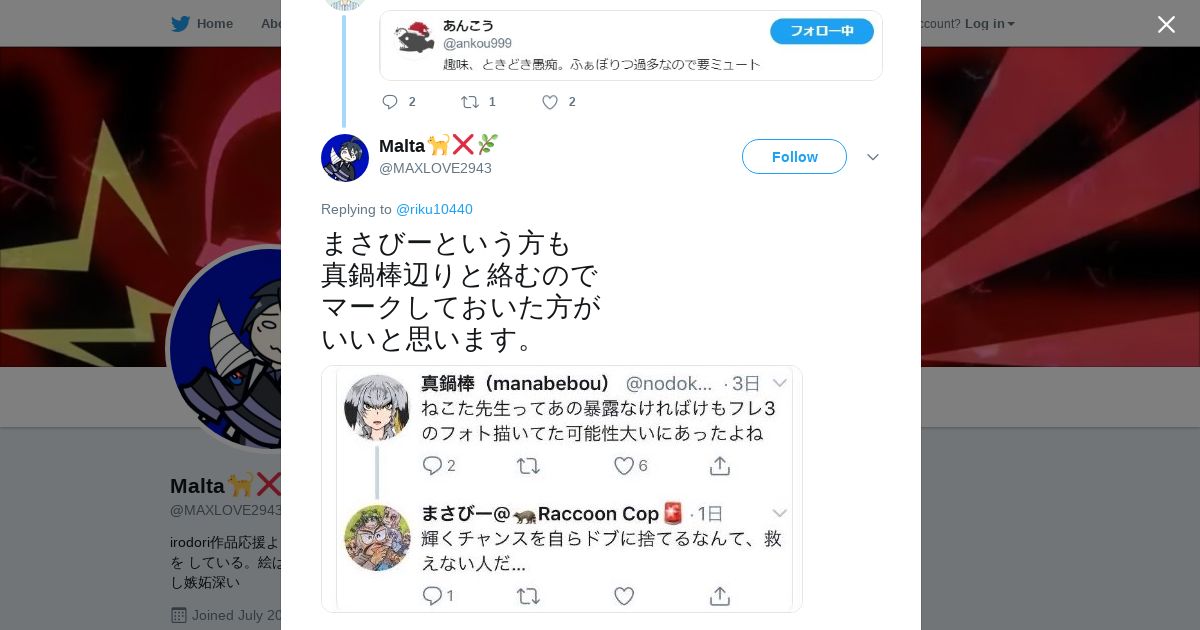The image size is (1200, 630).
Task: Open Malta's round profile avatar in tweet
Action: point(345,158)
